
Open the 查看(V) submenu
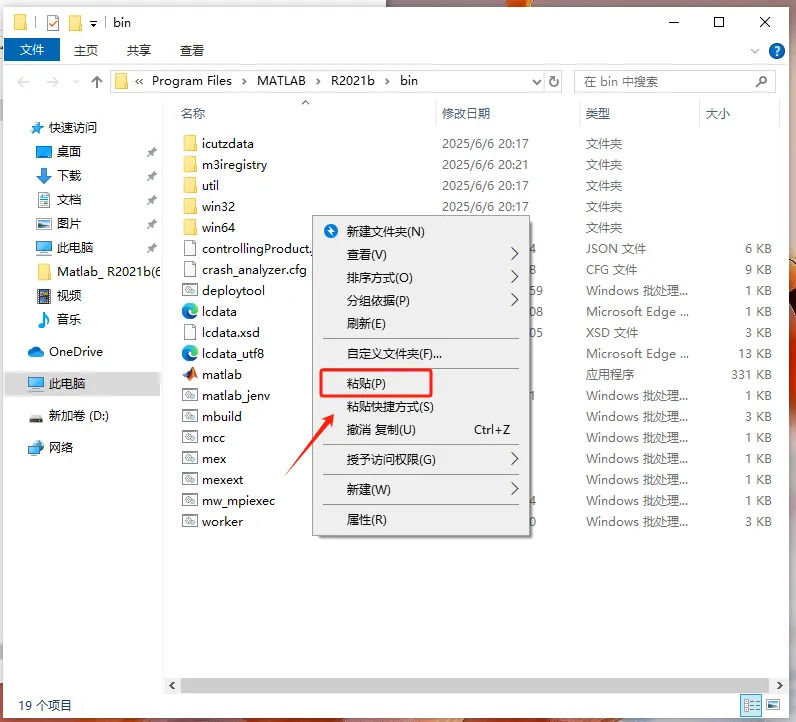421,254
